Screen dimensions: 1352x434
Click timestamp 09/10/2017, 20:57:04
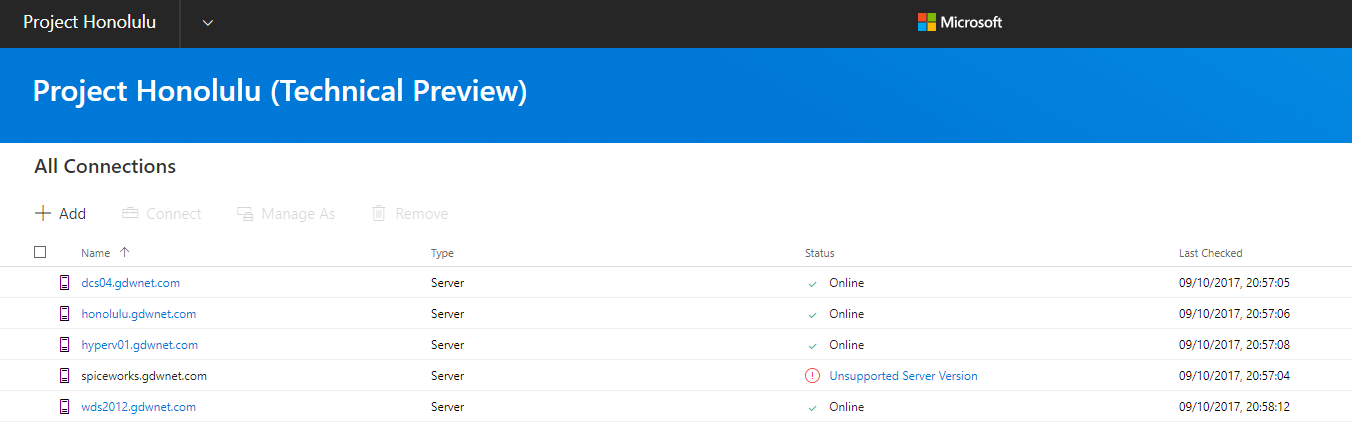pos(1234,376)
